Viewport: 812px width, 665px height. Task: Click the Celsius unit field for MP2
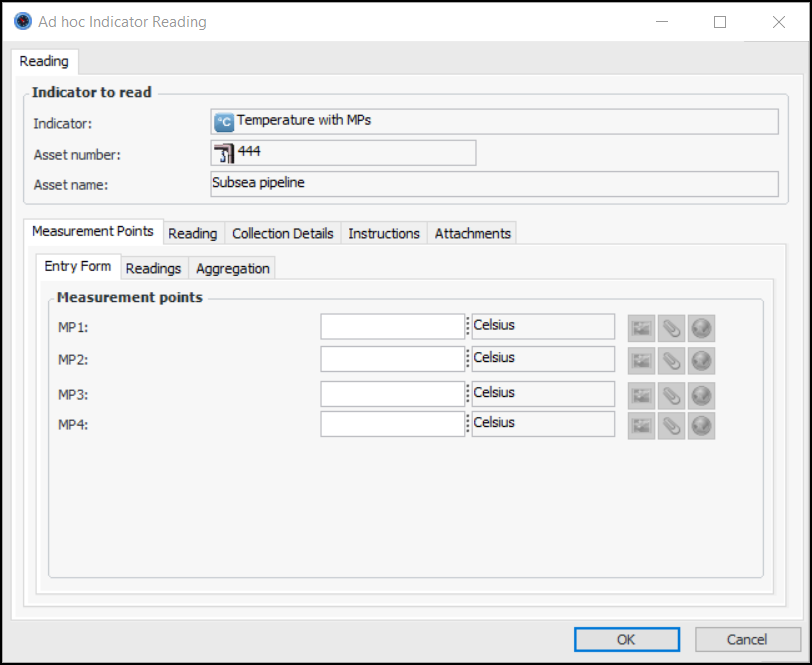[543, 359]
